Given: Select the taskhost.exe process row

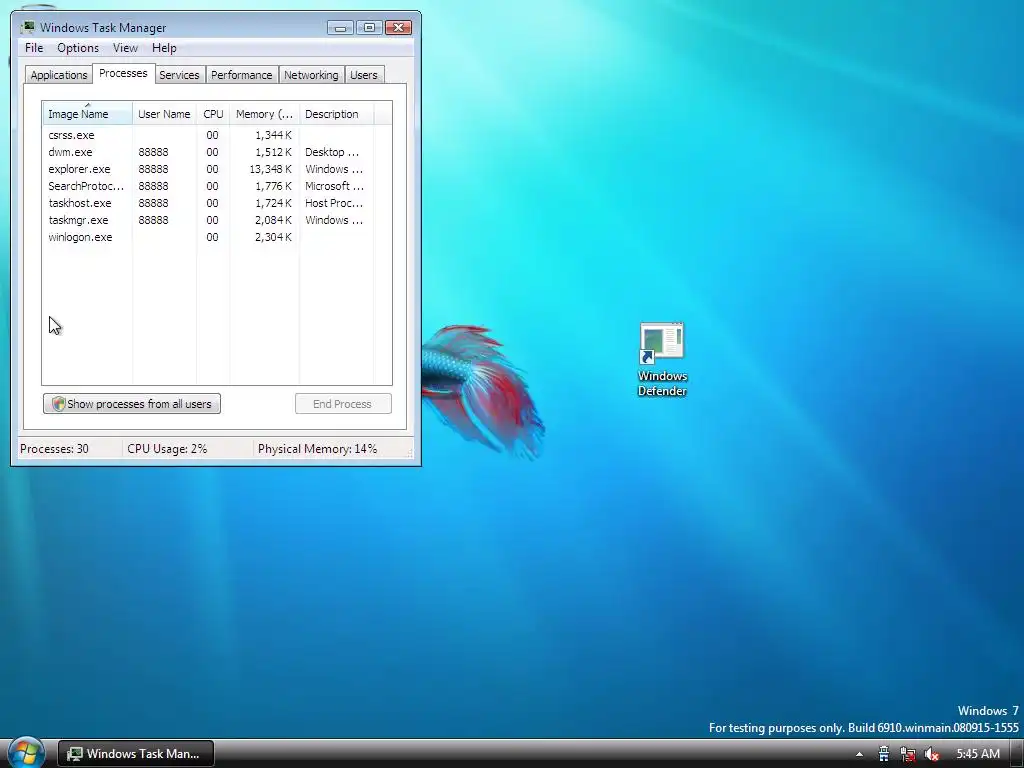Looking at the screenshot, I should [x=209, y=203].
